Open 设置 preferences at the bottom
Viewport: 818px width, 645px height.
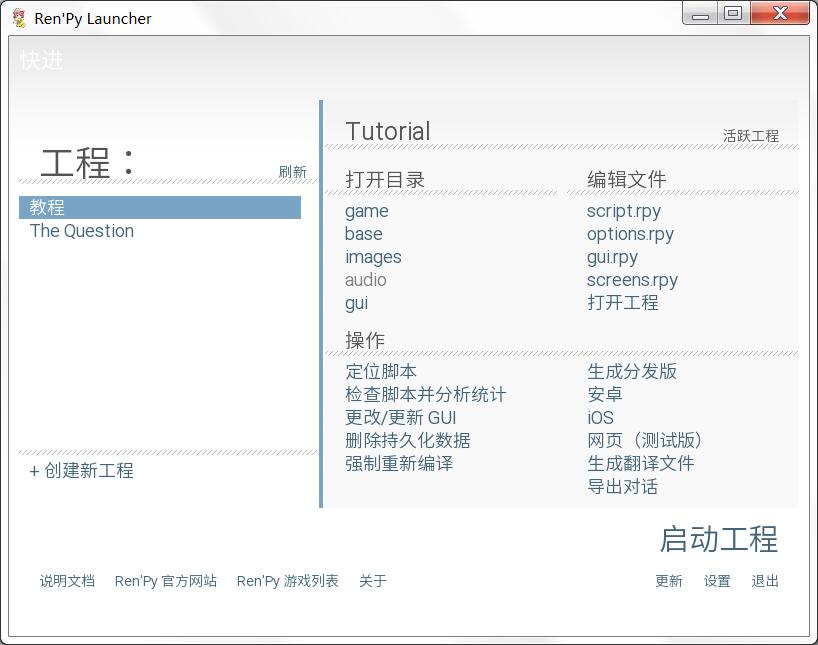717,581
